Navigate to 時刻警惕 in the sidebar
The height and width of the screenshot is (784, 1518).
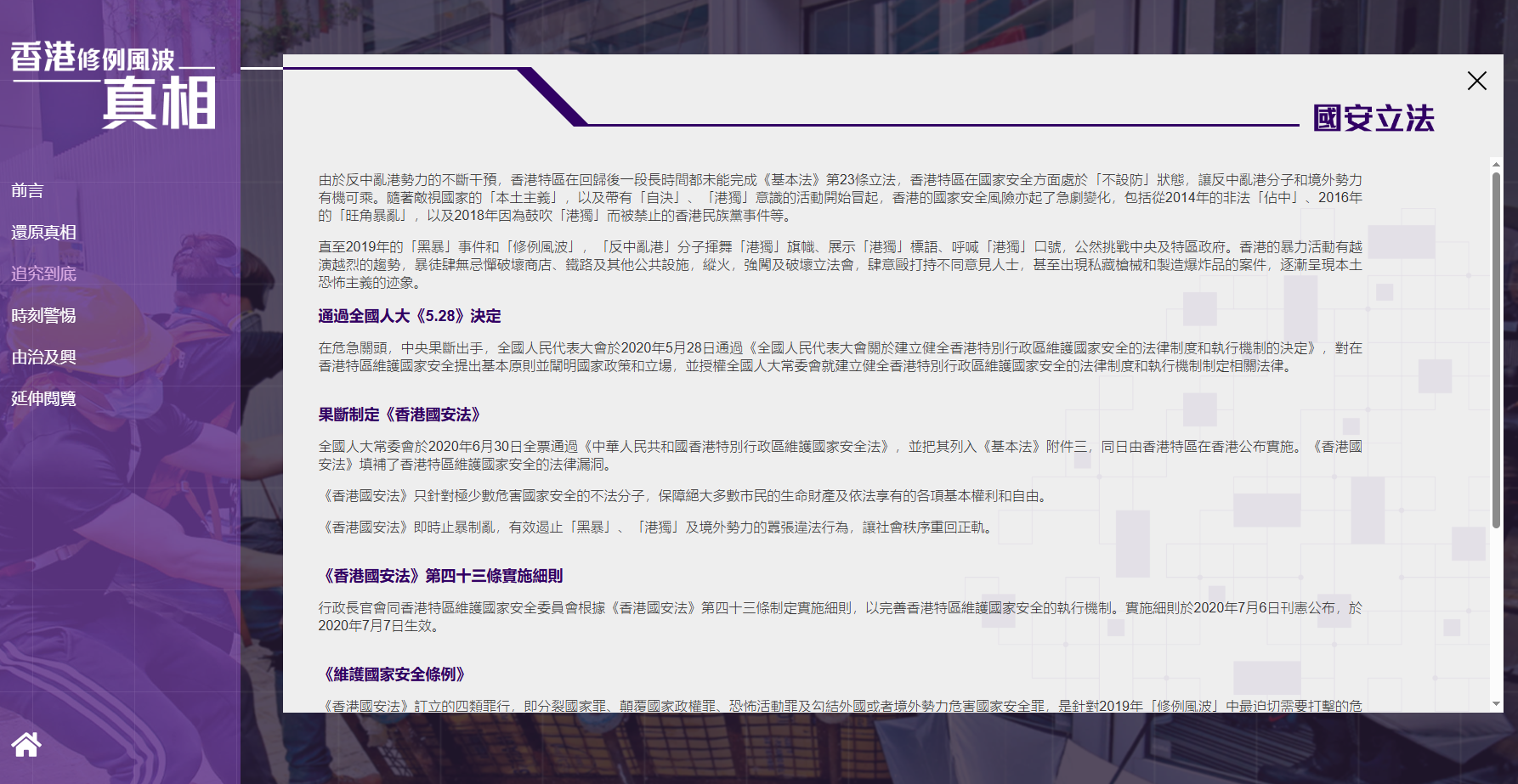pyautogui.click(x=43, y=315)
